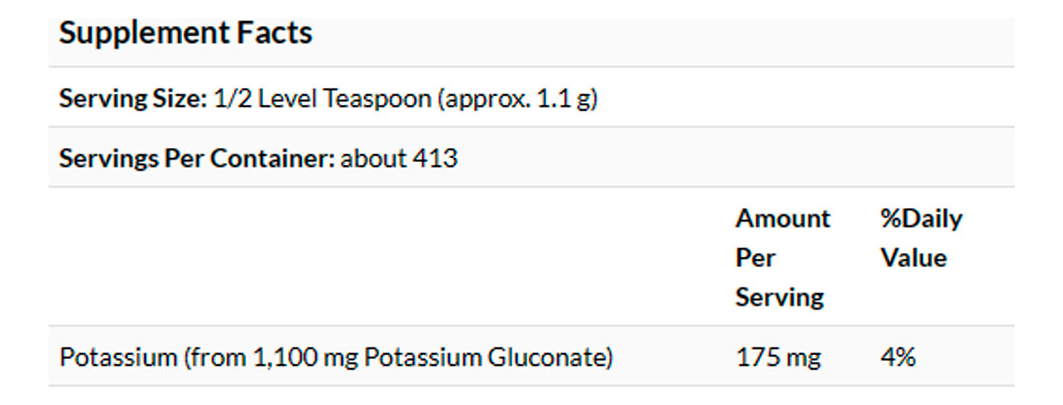Click the "%Daily" column header text
Image resolution: width=1063 pixels, height=405 pixels.
click(x=920, y=219)
